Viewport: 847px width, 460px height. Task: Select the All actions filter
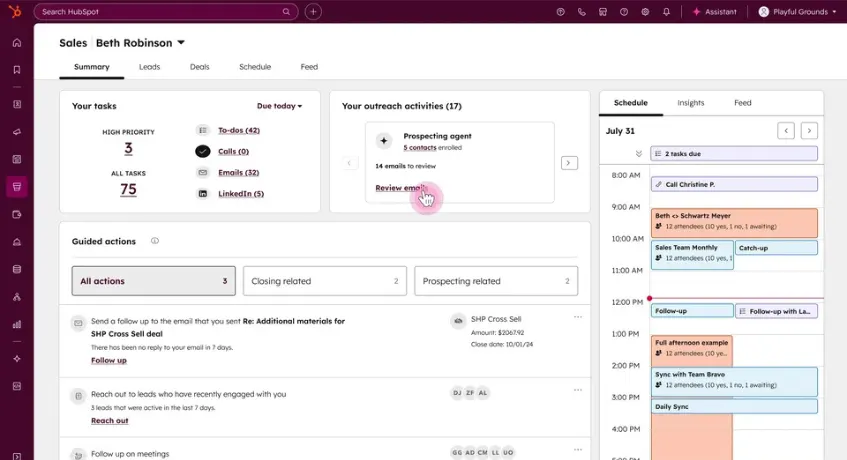click(x=153, y=281)
